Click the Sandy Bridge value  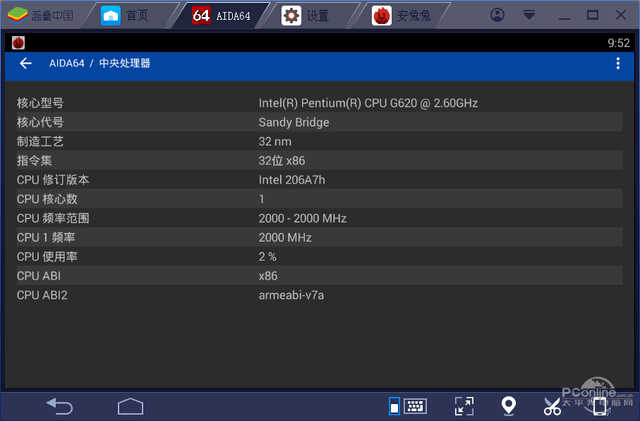pos(294,122)
